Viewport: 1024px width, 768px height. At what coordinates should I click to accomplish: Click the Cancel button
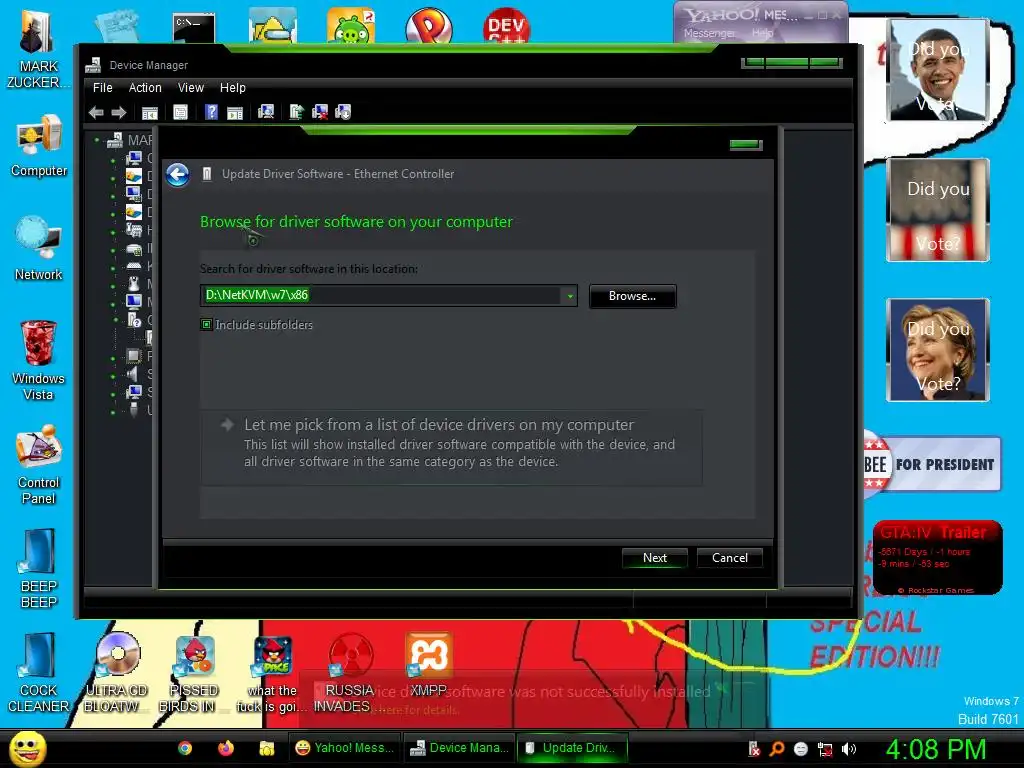729,558
